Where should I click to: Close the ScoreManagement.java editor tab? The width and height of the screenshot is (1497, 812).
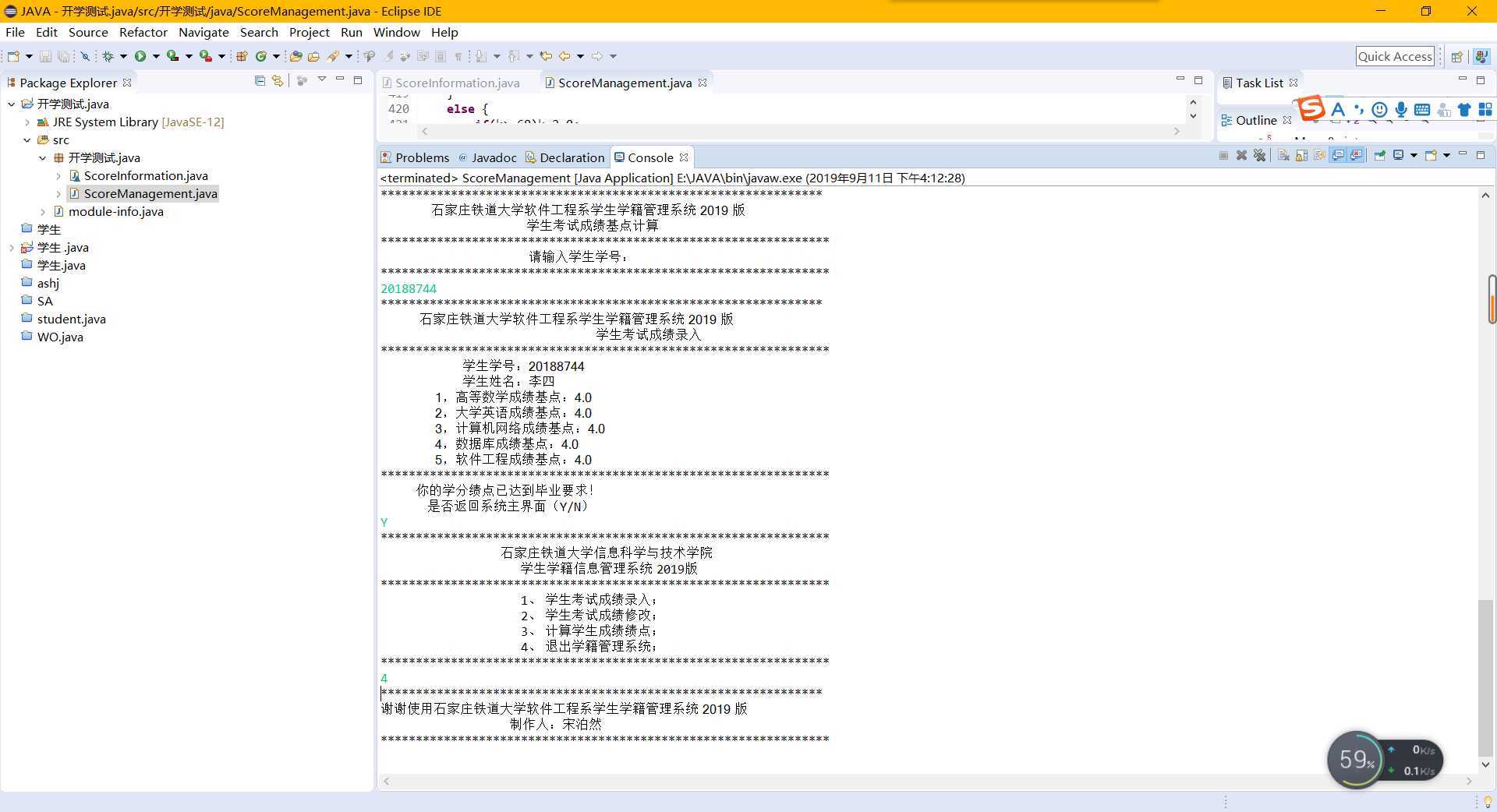pos(702,83)
